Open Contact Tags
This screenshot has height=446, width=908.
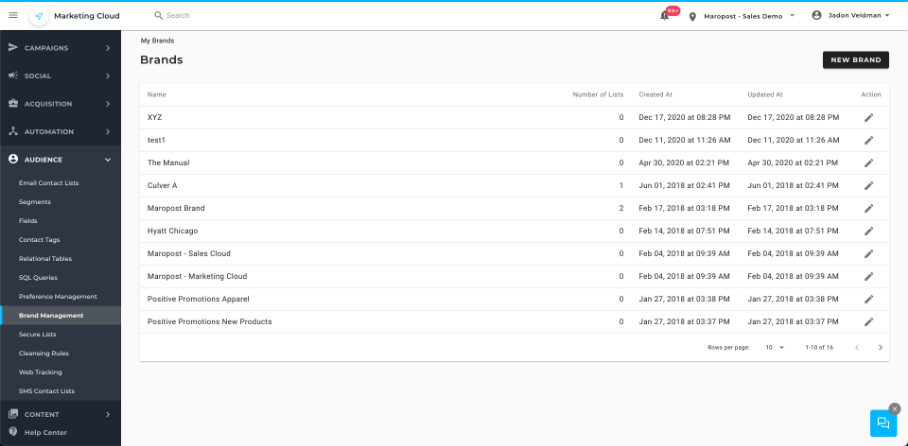point(39,240)
